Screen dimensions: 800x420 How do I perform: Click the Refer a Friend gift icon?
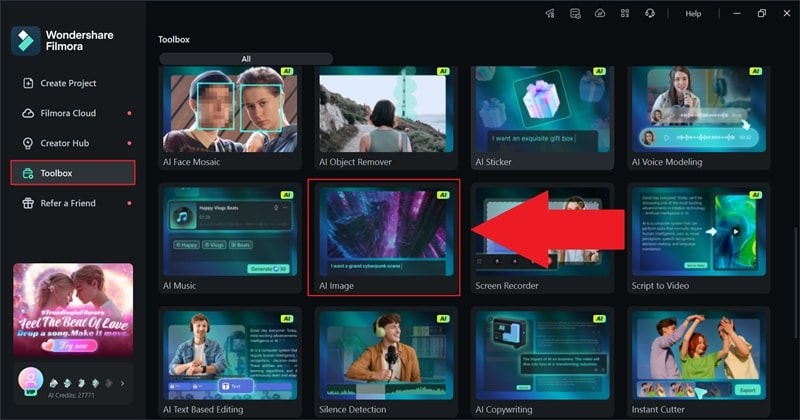pos(28,203)
